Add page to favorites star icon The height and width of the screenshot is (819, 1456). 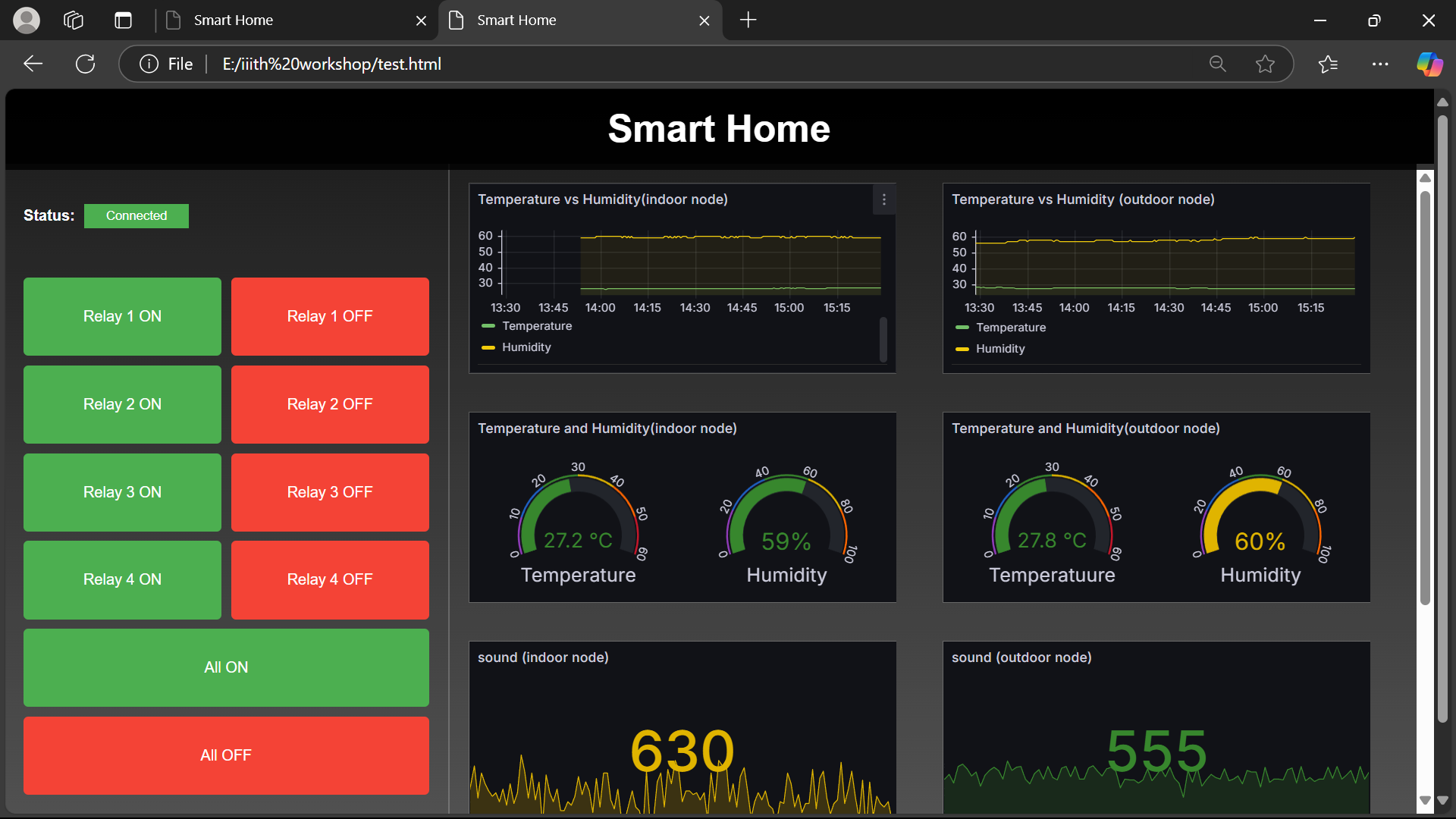coord(1265,64)
